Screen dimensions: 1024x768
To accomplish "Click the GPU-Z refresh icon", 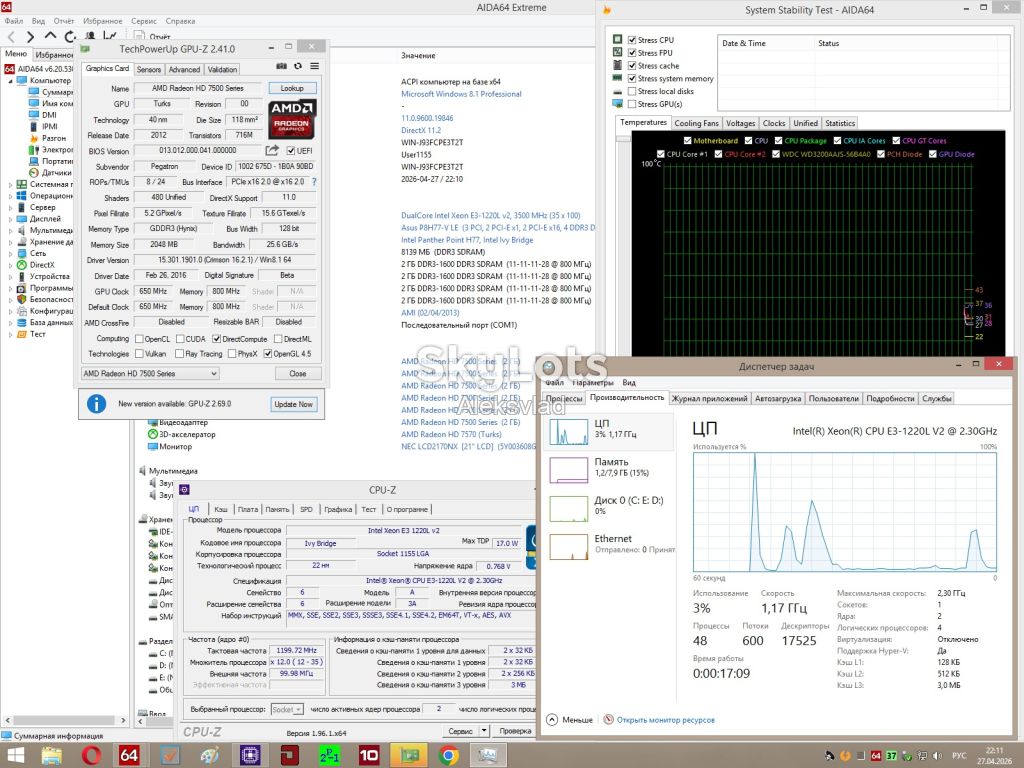I will (x=298, y=66).
